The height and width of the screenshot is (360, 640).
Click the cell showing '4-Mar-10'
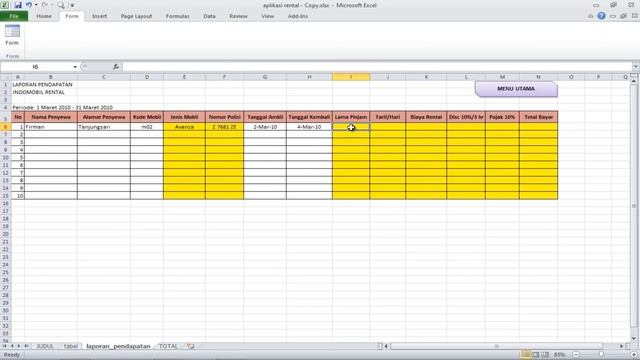tap(309, 127)
